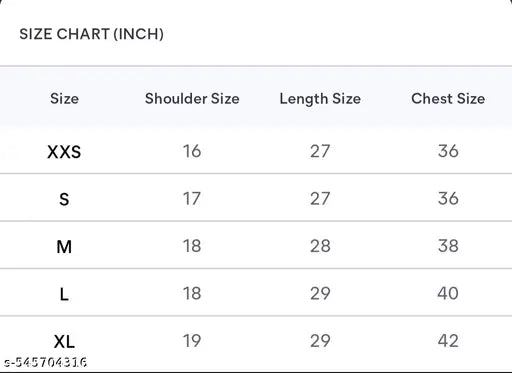Click shoulder value 17 in S row
This screenshot has height=373, width=512.
click(x=192, y=199)
